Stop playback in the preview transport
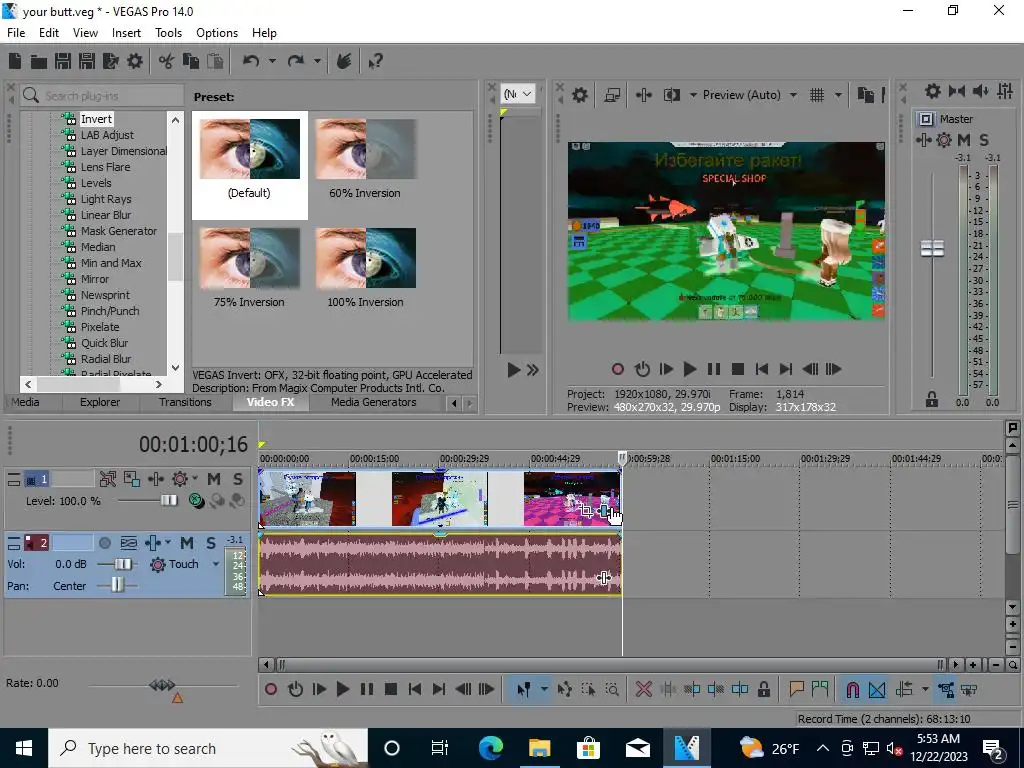 pos(738,370)
